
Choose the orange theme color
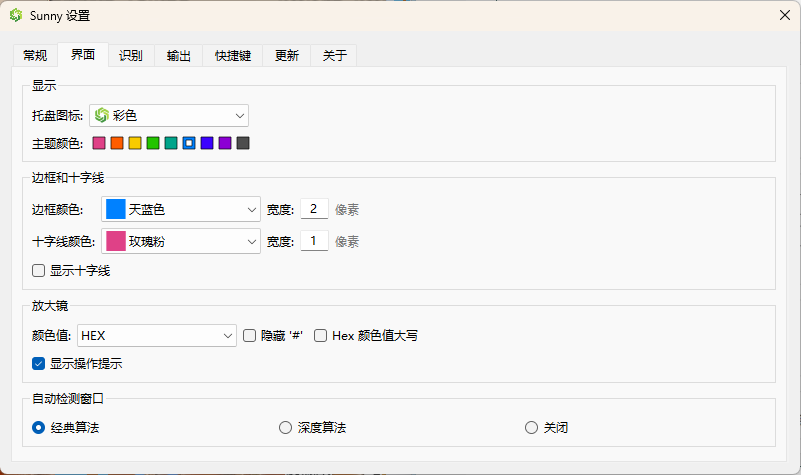[x=117, y=143]
